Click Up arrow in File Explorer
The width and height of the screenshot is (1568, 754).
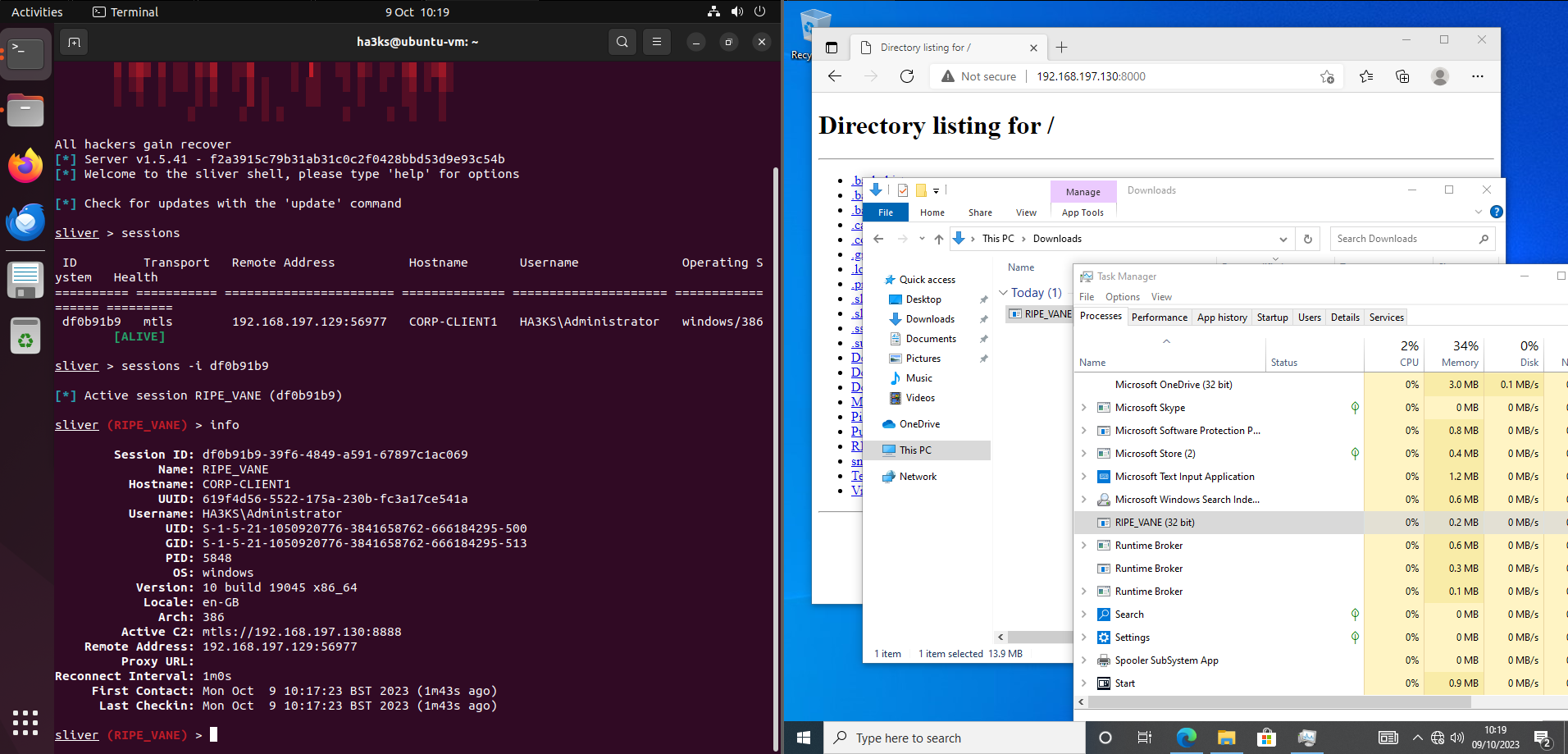pos(939,239)
